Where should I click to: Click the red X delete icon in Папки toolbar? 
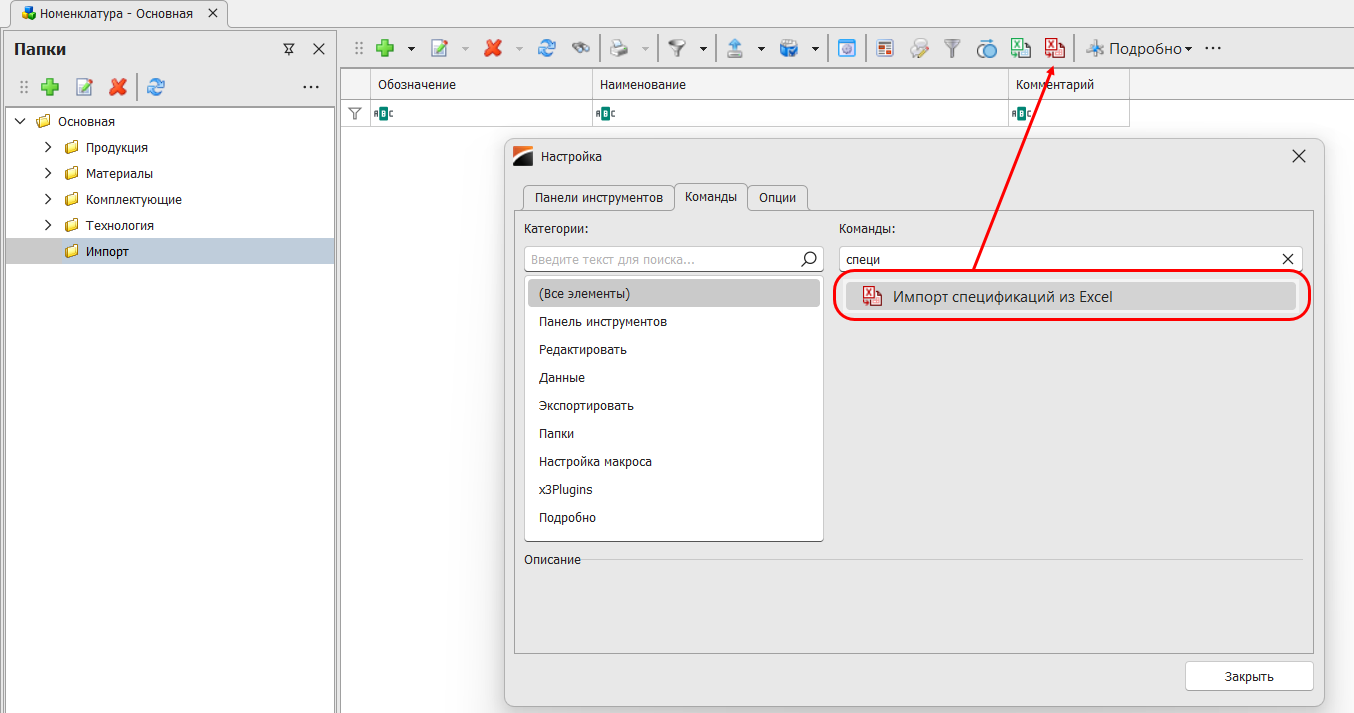(x=118, y=87)
